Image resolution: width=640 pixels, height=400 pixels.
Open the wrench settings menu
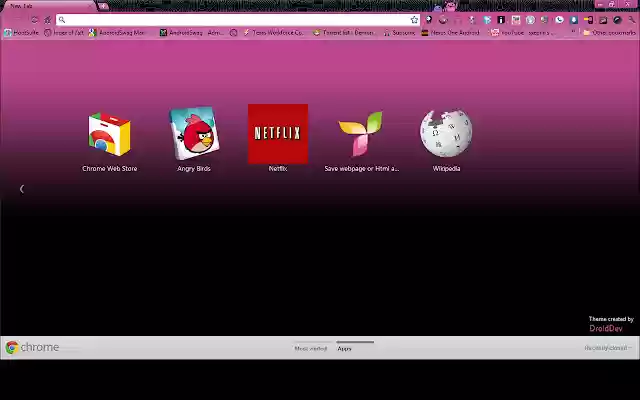click(x=631, y=20)
